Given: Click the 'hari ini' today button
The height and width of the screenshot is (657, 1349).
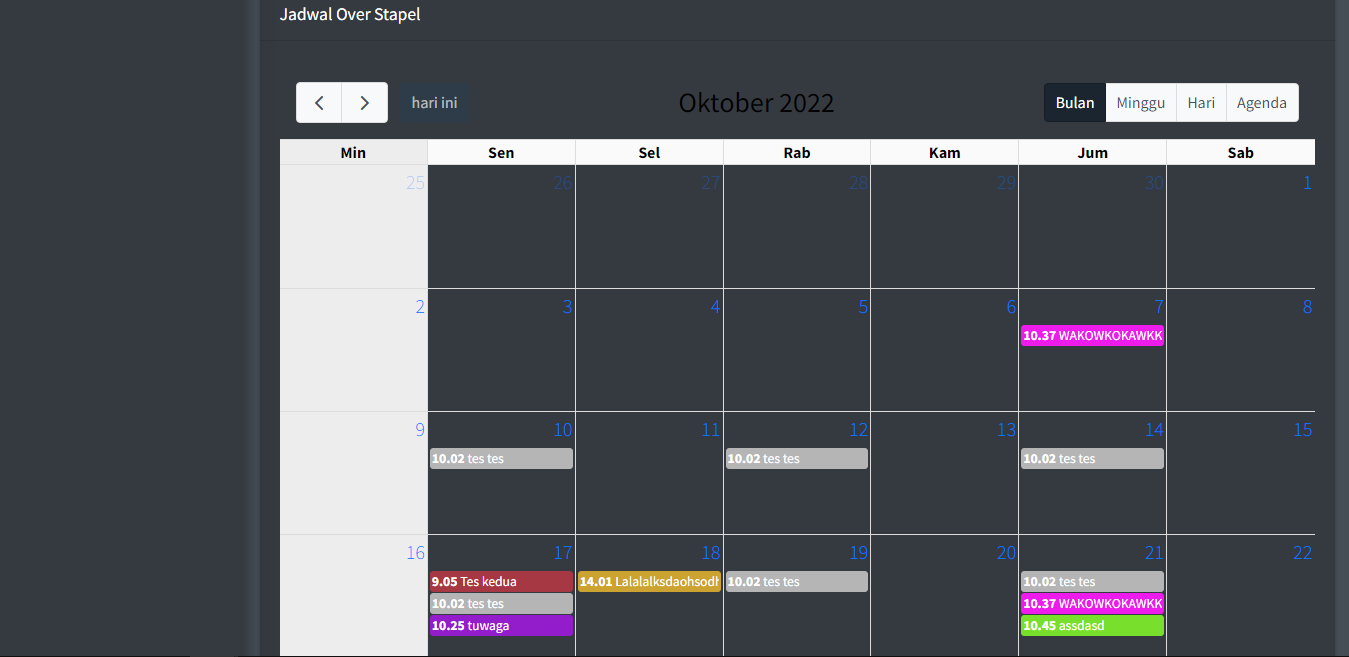Looking at the screenshot, I should (434, 103).
